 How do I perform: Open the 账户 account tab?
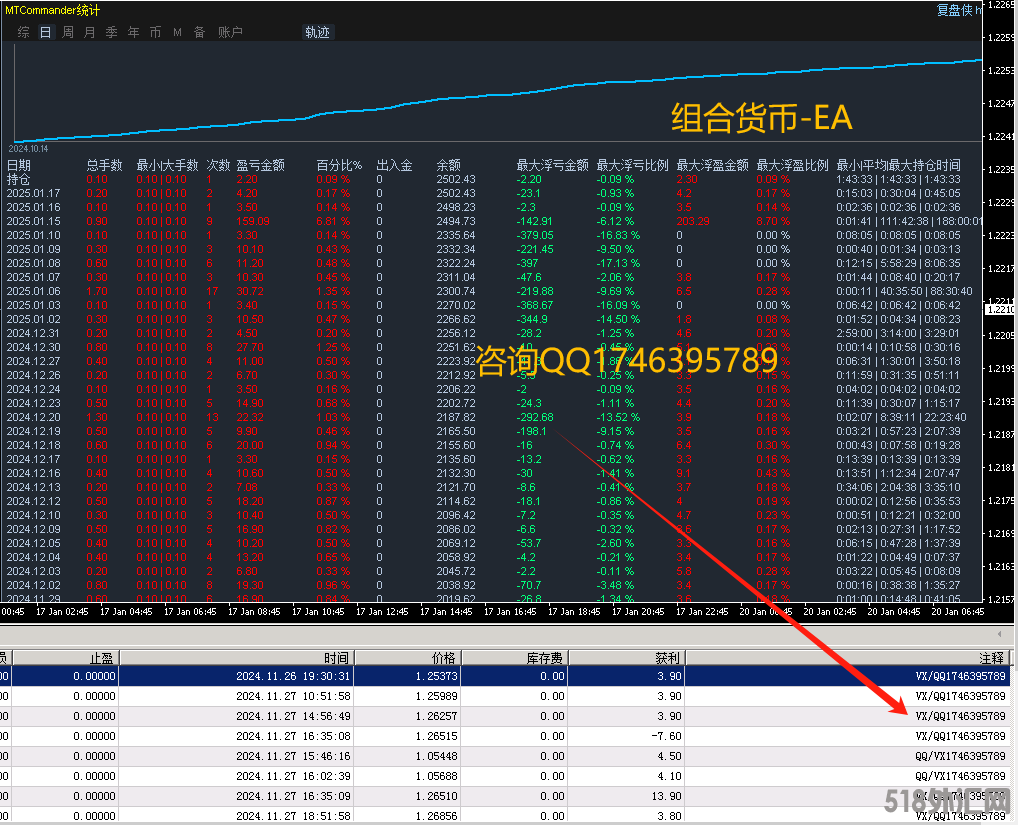(x=230, y=32)
